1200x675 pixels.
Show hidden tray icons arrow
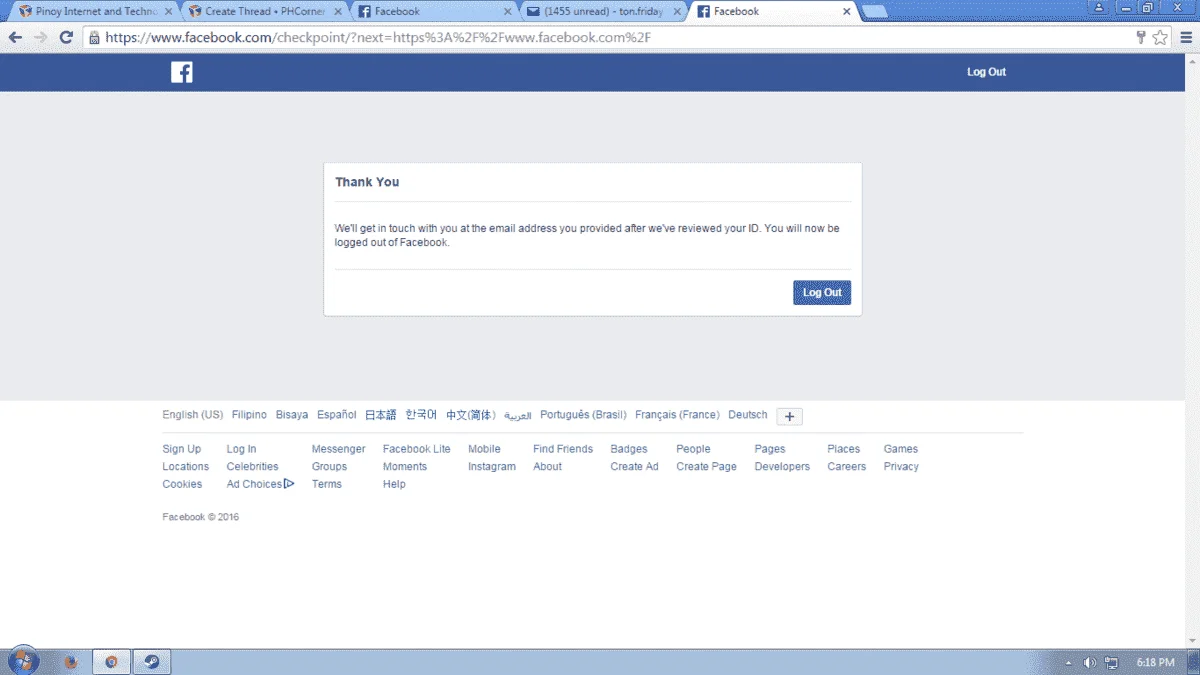1068,662
